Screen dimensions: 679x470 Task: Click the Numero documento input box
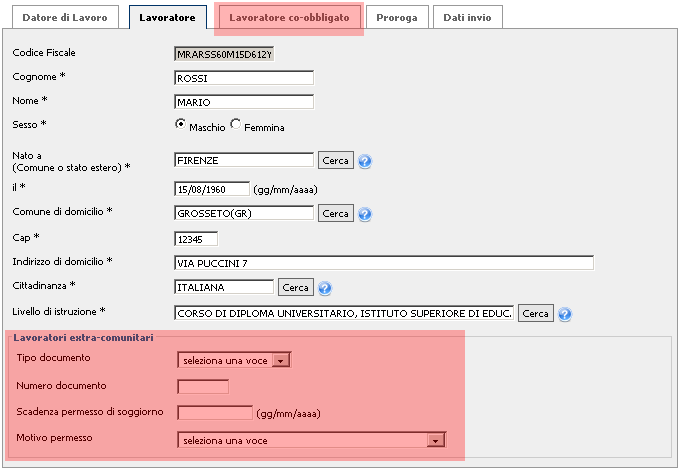pos(203,386)
